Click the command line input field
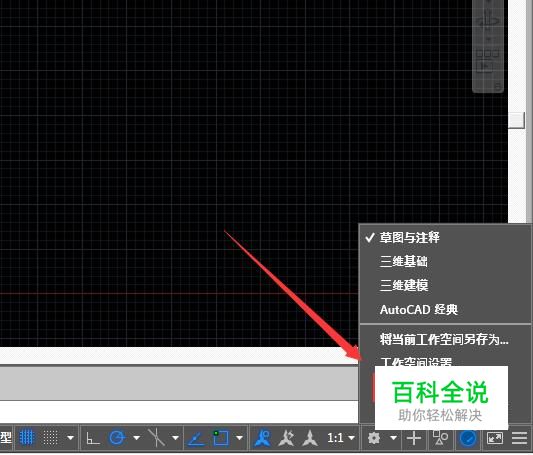The width and height of the screenshot is (533, 455). (x=179, y=413)
